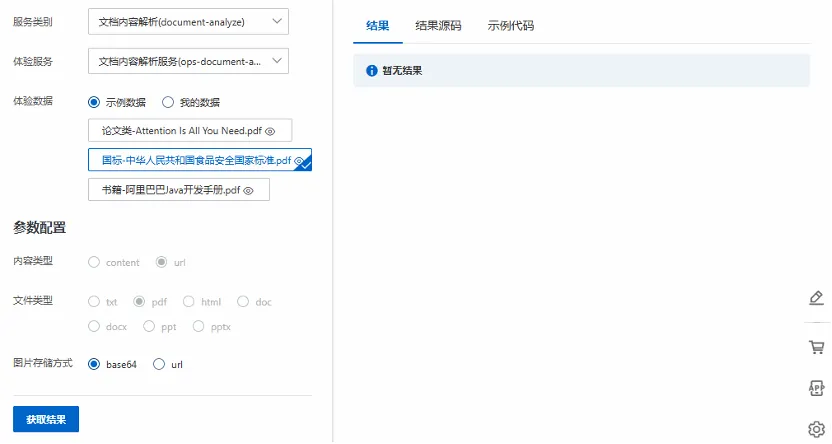Select pptx file type
Viewport: 832px width, 444px height.
[198, 326]
